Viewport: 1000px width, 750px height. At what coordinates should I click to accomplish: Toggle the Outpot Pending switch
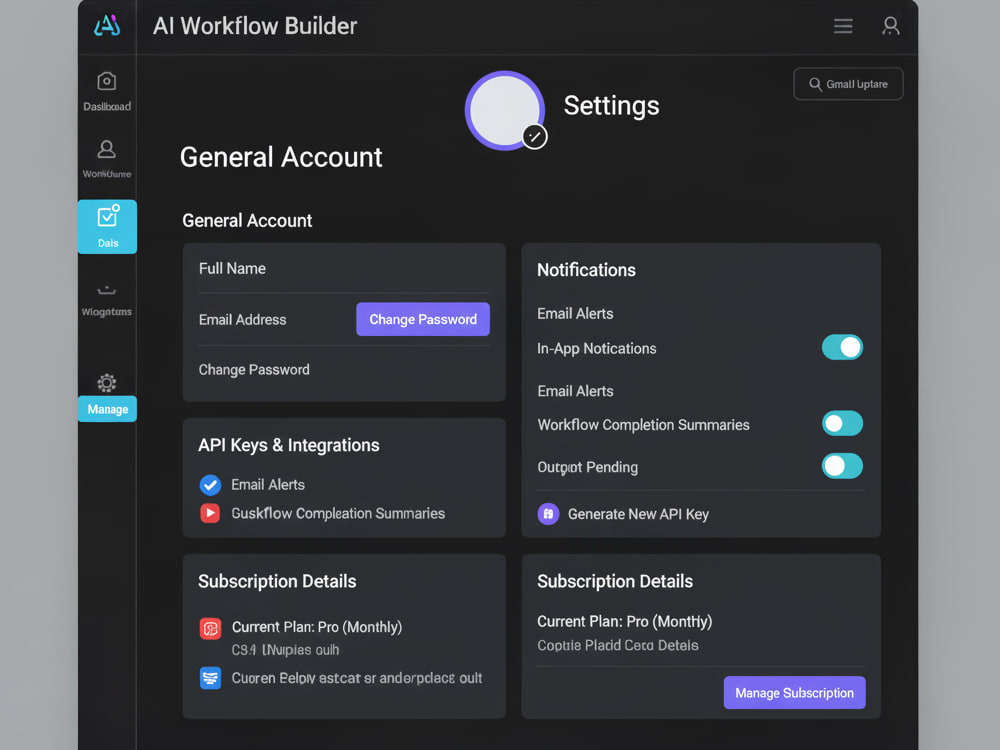(x=842, y=466)
